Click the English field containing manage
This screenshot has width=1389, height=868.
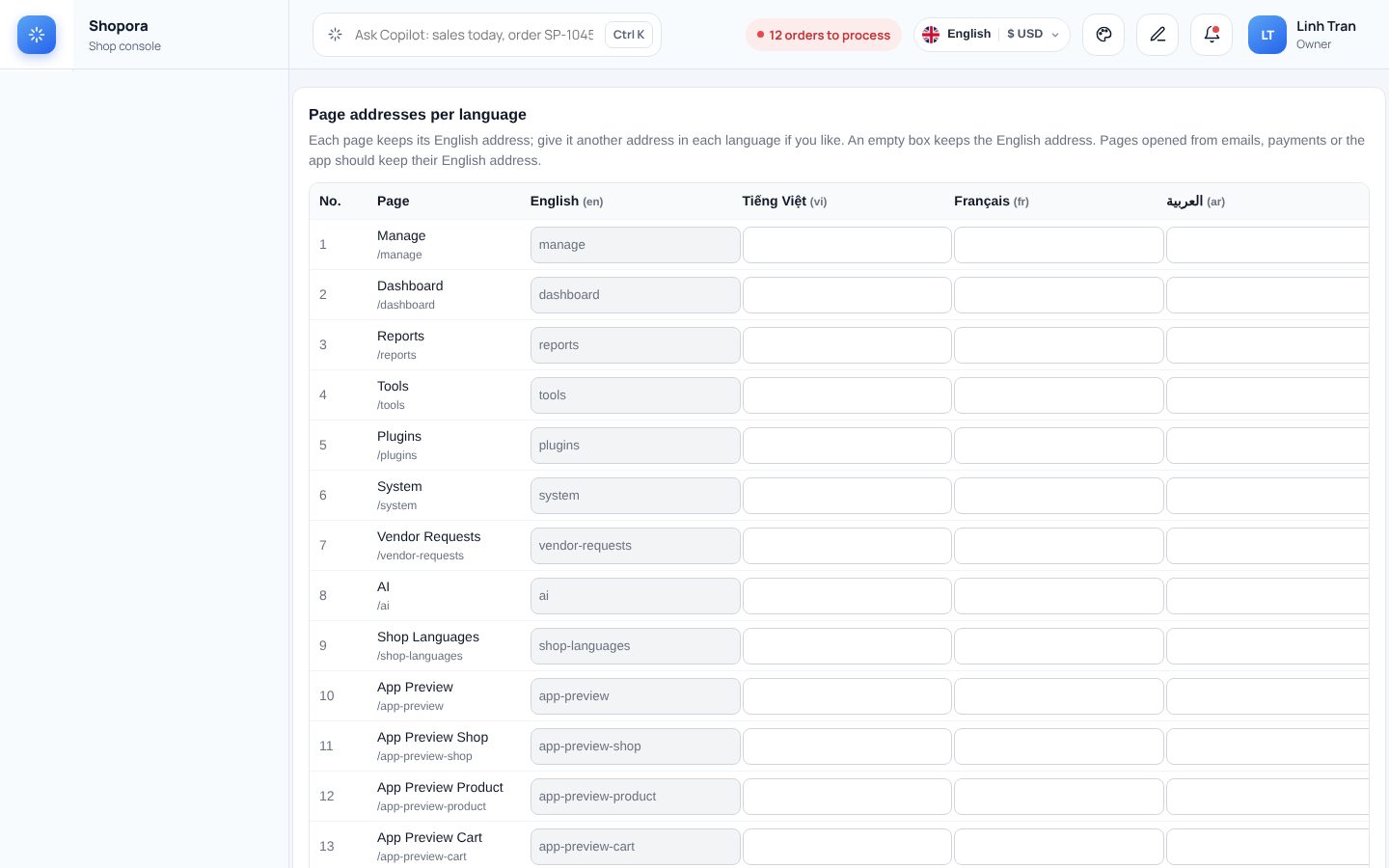pos(635,245)
